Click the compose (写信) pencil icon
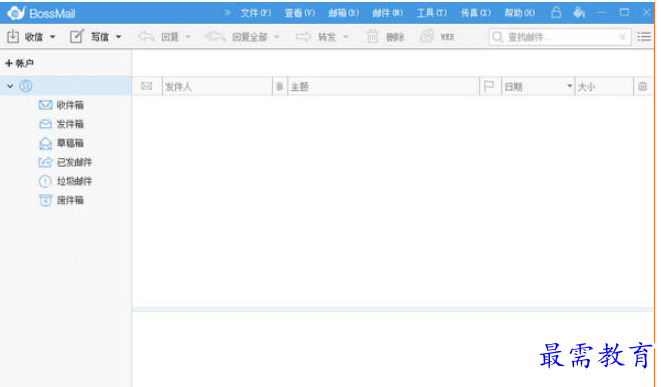 click(77, 36)
